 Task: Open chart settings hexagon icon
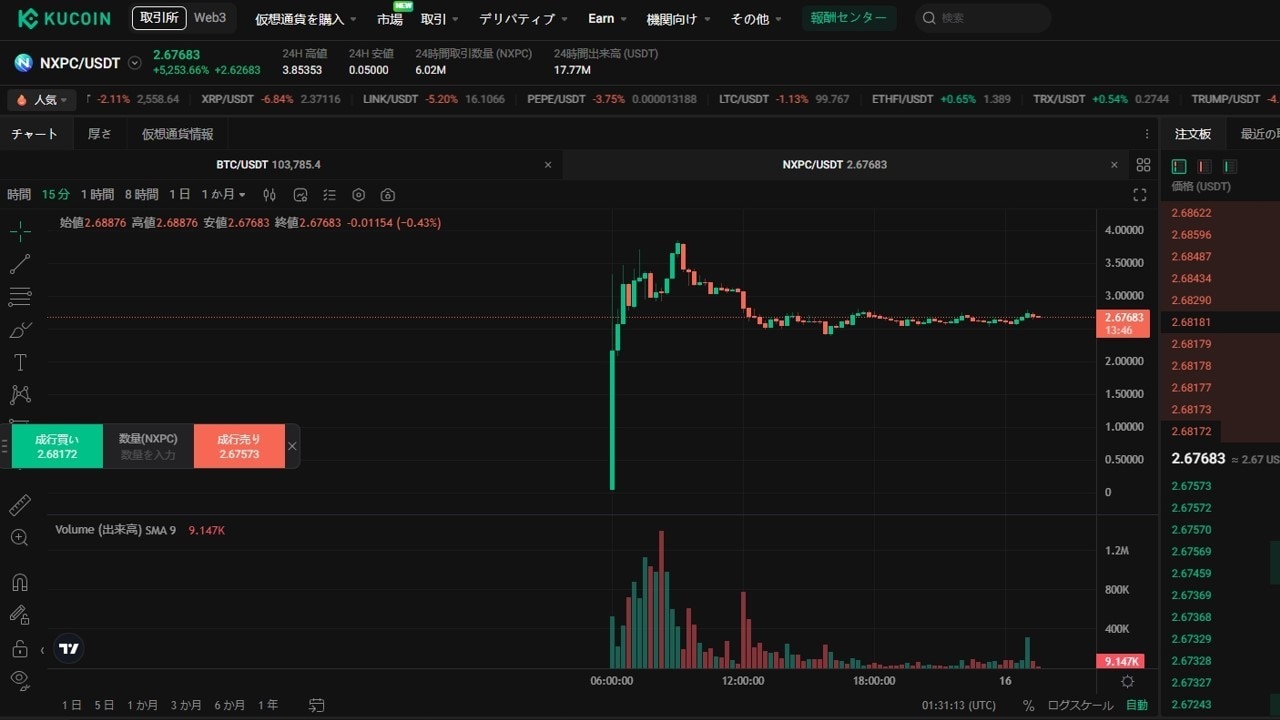click(359, 195)
